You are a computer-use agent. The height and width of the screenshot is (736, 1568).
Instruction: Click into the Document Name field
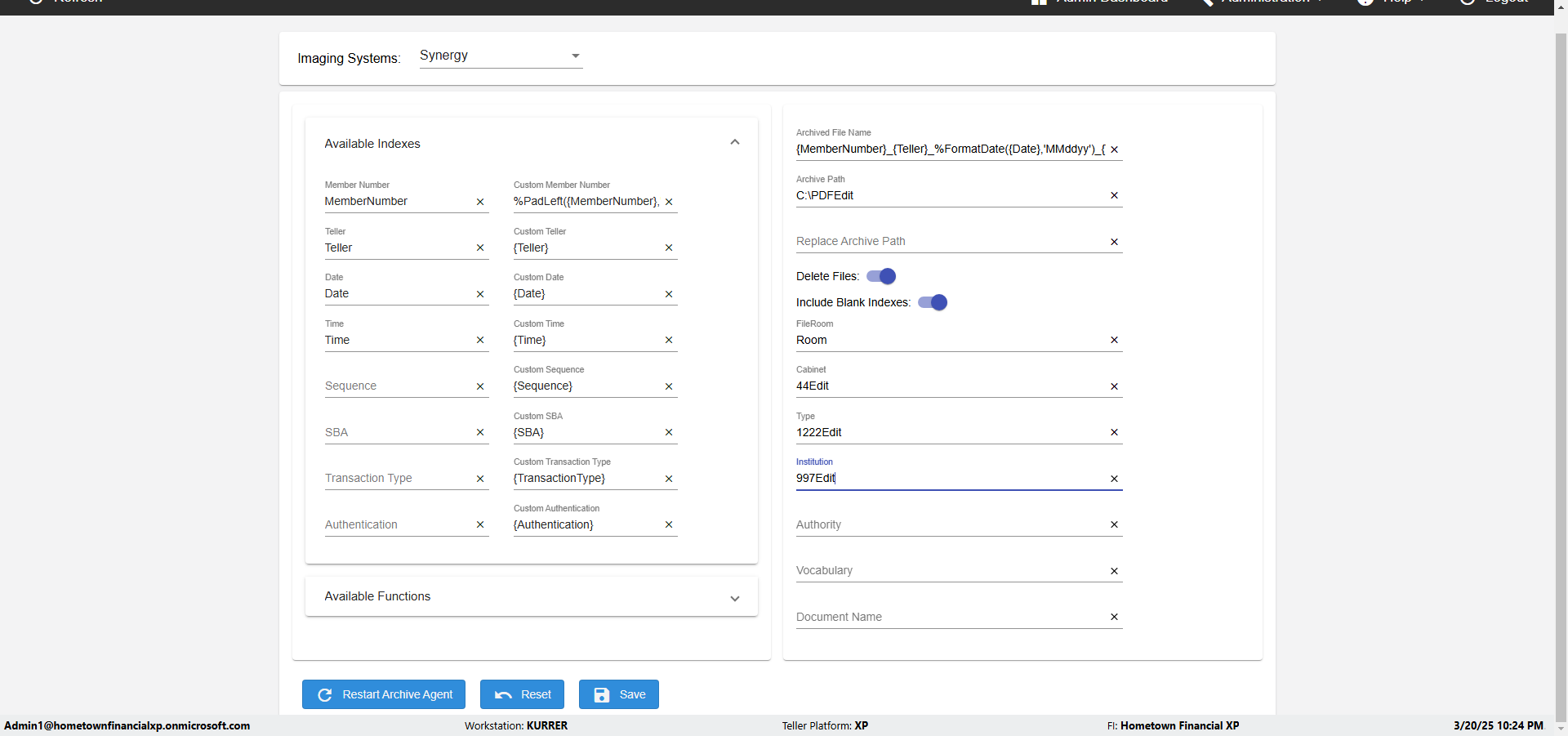point(947,617)
